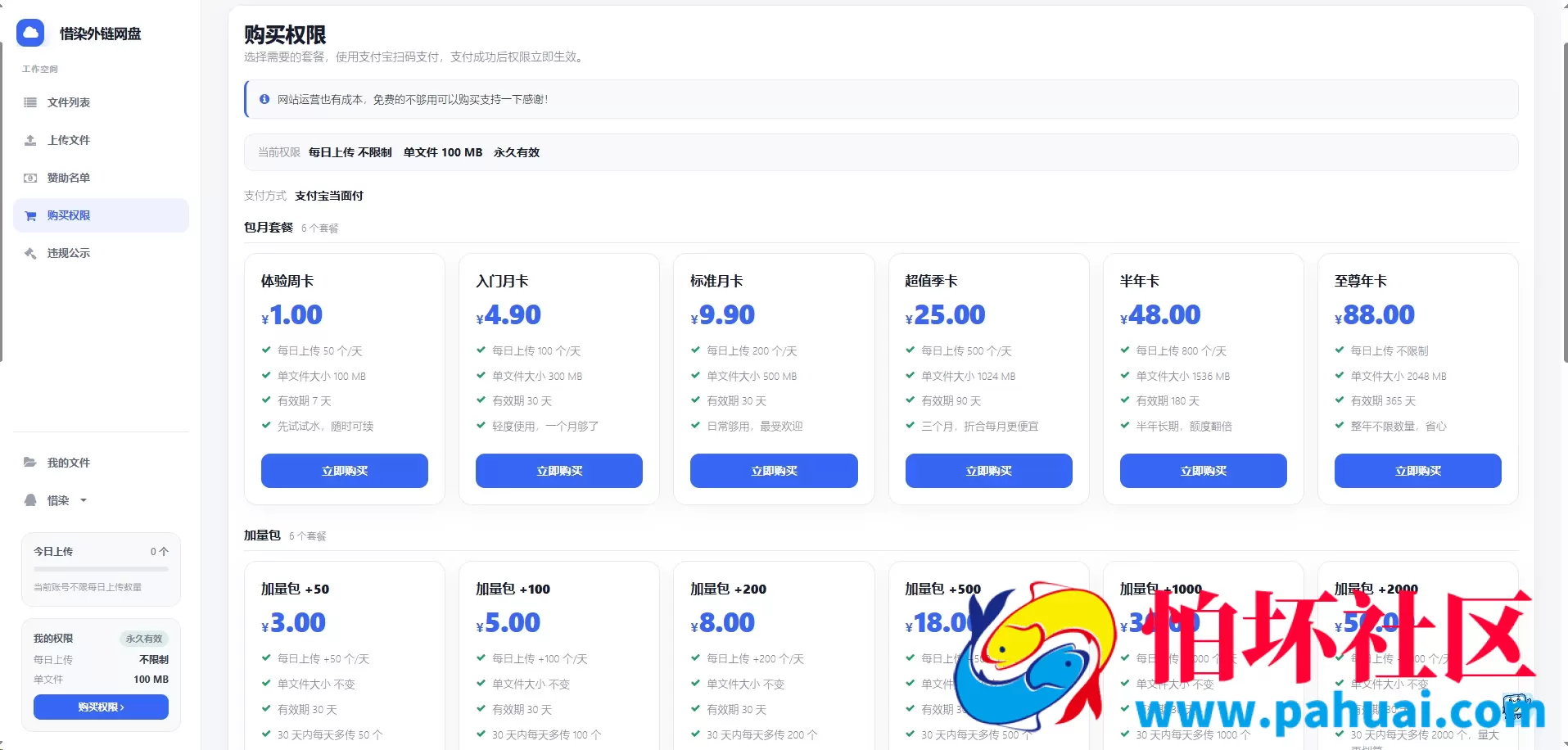Click the 至尊年卡 card title
Screen dimensions: 1568x750
[1361, 281]
